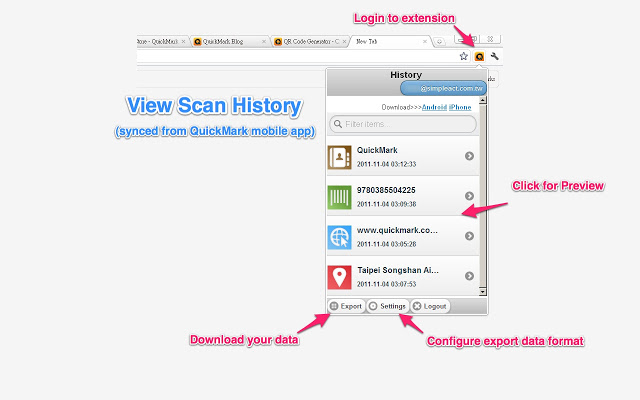Close the New Tab tab
This screenshot has height=400, width=640.
coord(425,42)
